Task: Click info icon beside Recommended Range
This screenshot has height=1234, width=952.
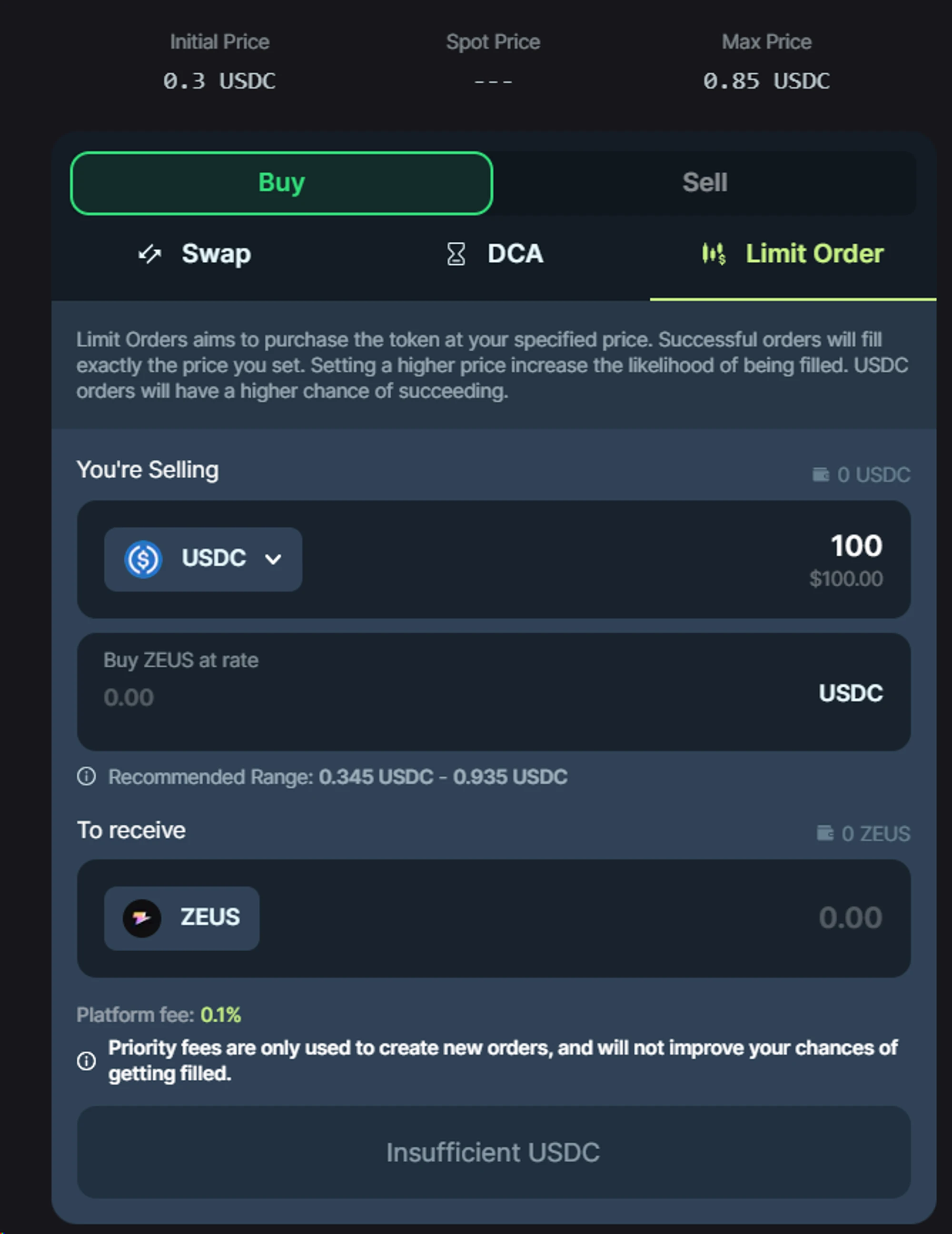Action: coord(87,776)
